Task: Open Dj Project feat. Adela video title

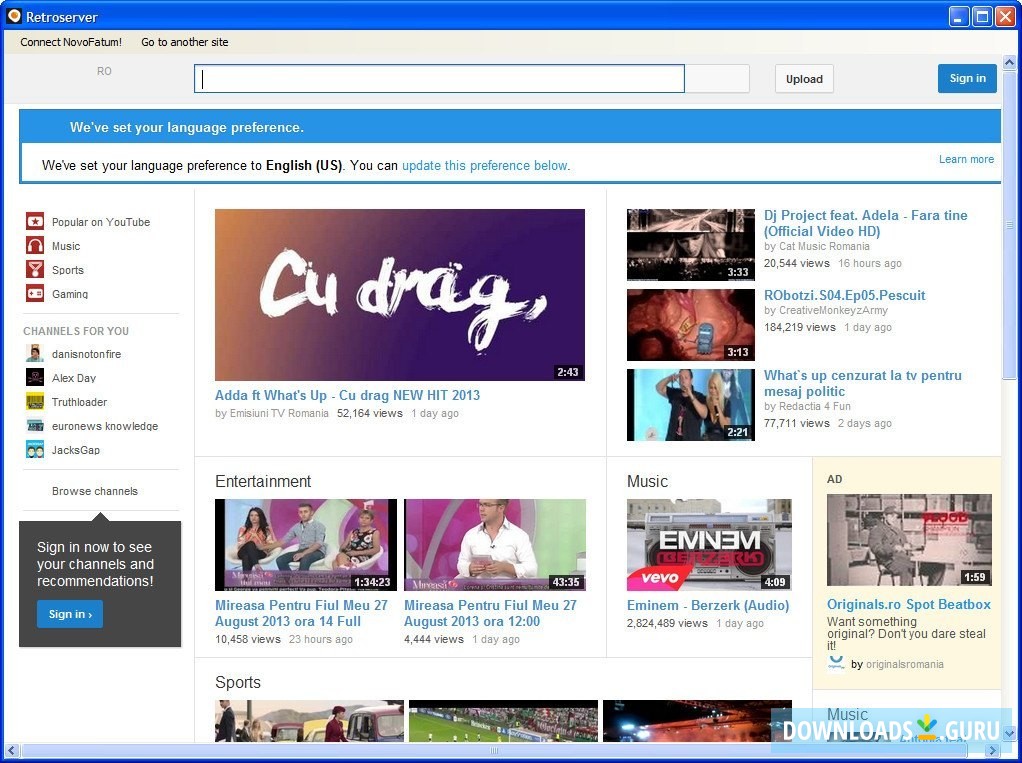Action: point(866,223)
